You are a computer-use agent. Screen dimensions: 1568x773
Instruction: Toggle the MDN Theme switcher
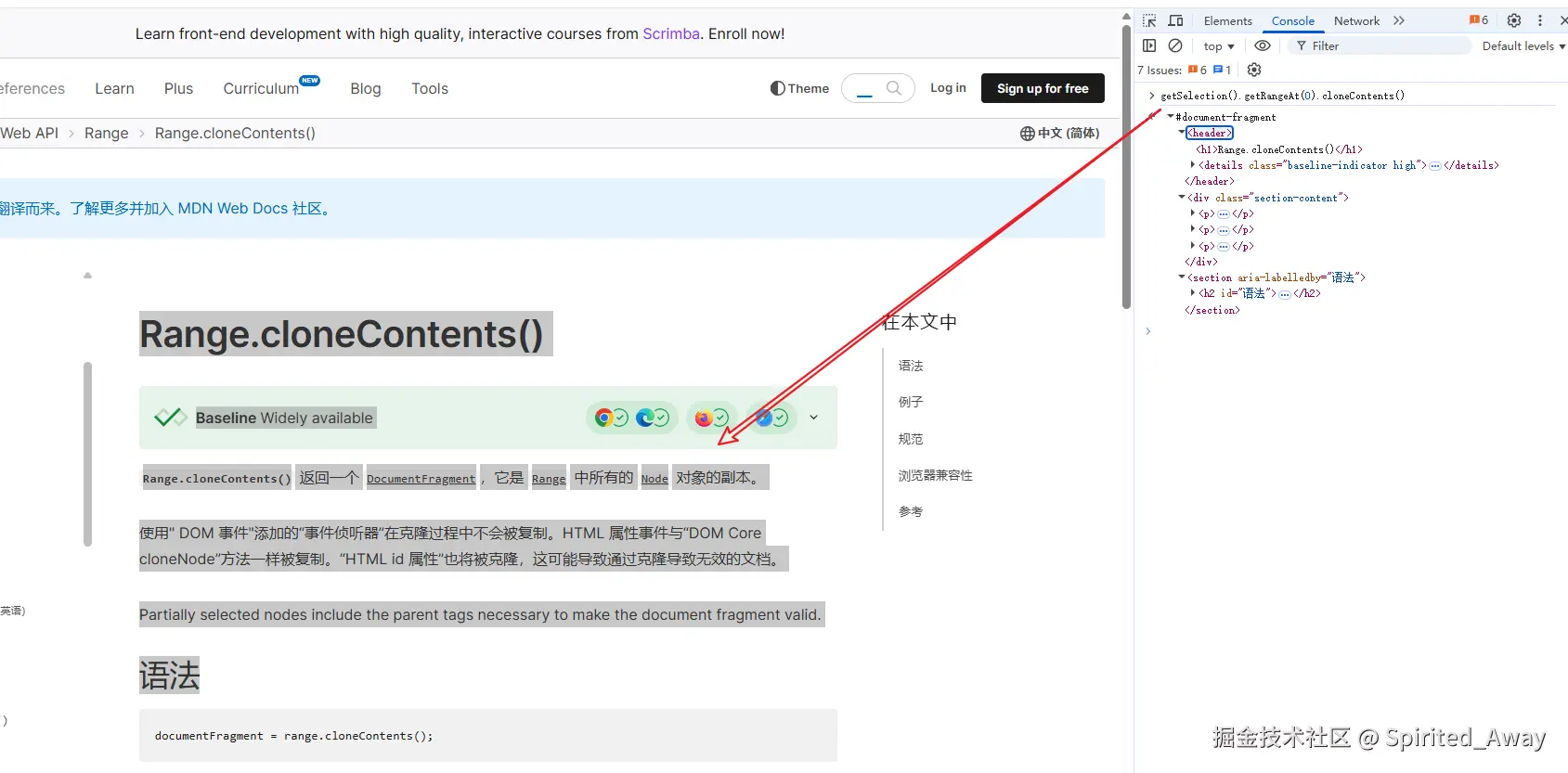click(x=799, y=88)
